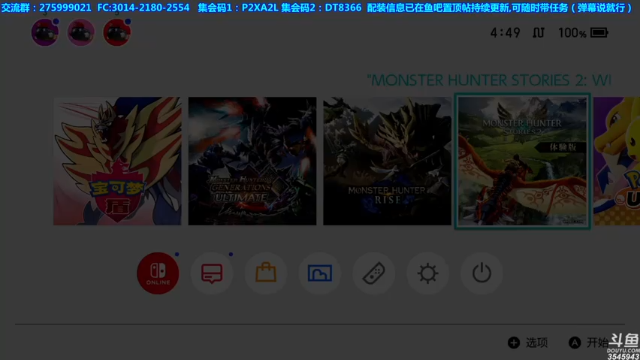Click the 100% battery percentage text
This screenshot has height=360, width=640.
point(572,33)
